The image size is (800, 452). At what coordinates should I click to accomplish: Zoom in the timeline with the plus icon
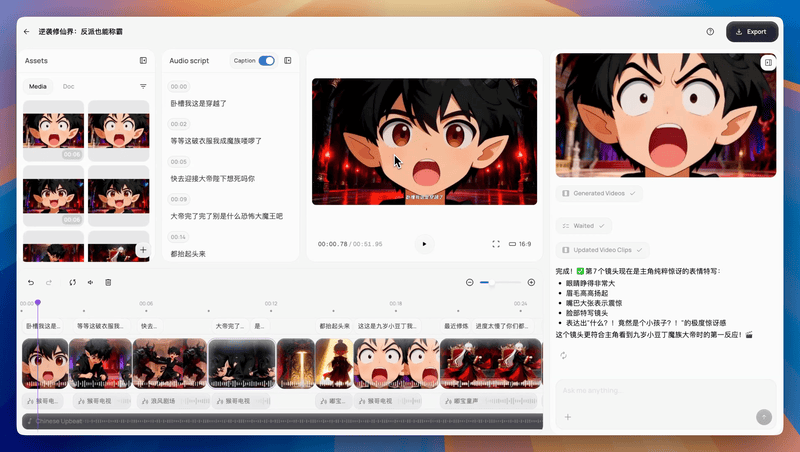(x=531, y=282)
